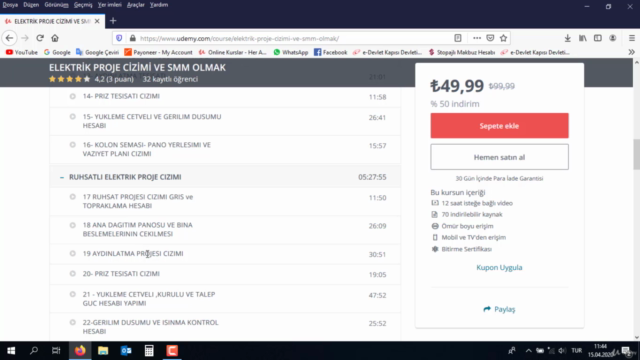Go back with browser back arrow
Viewport: 640px width, 360px height.
tap(9, 38)
